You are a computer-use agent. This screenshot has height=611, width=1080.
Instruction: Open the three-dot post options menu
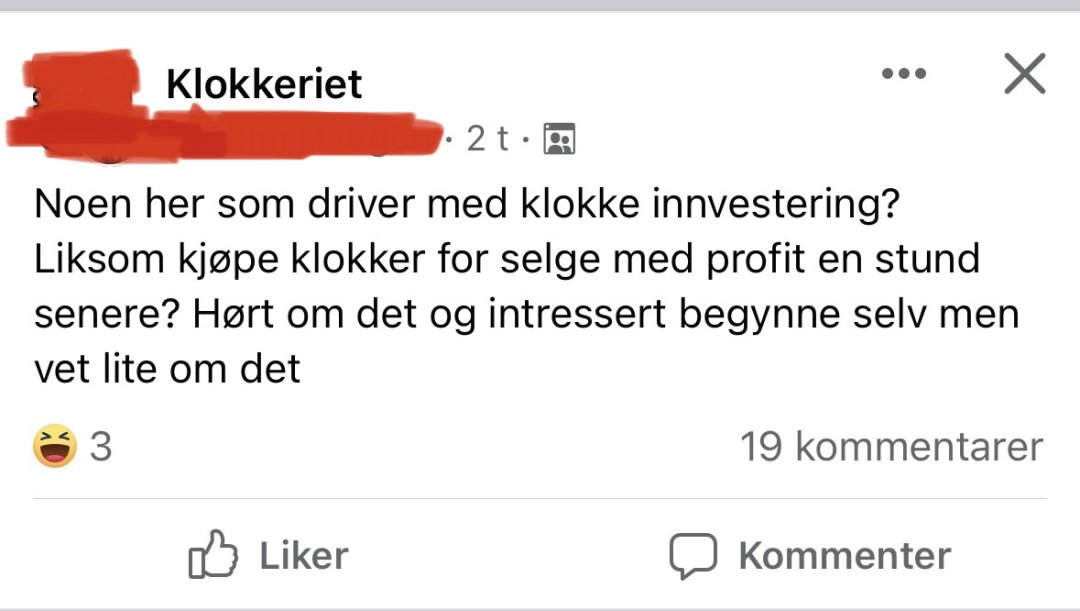tap(903, 74)
